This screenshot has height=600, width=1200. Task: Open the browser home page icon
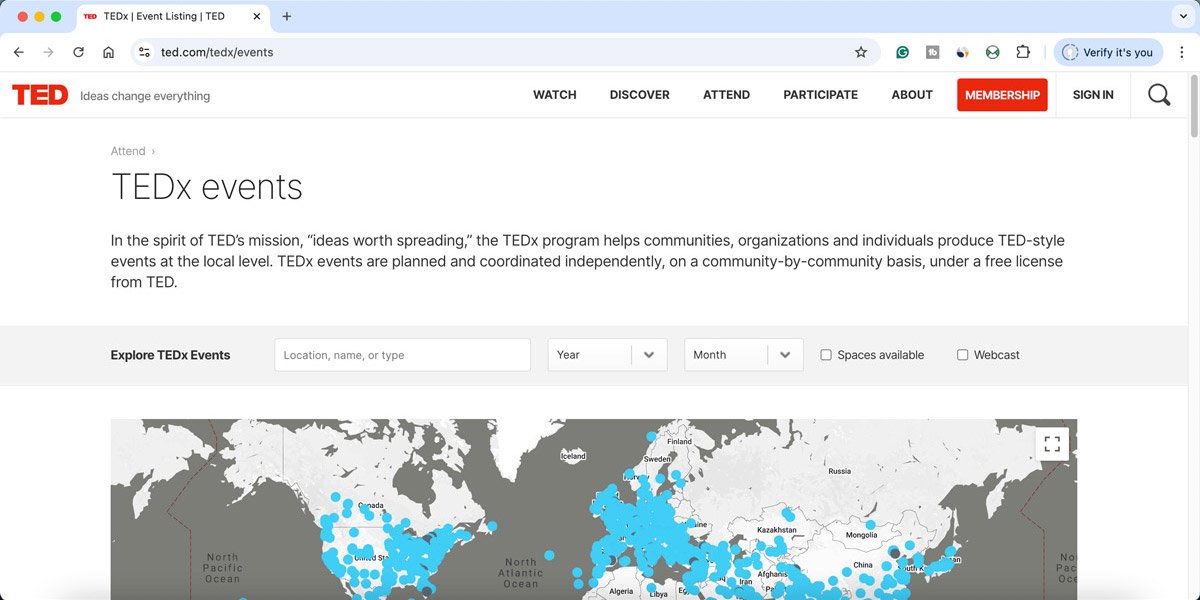pos(108,52)
